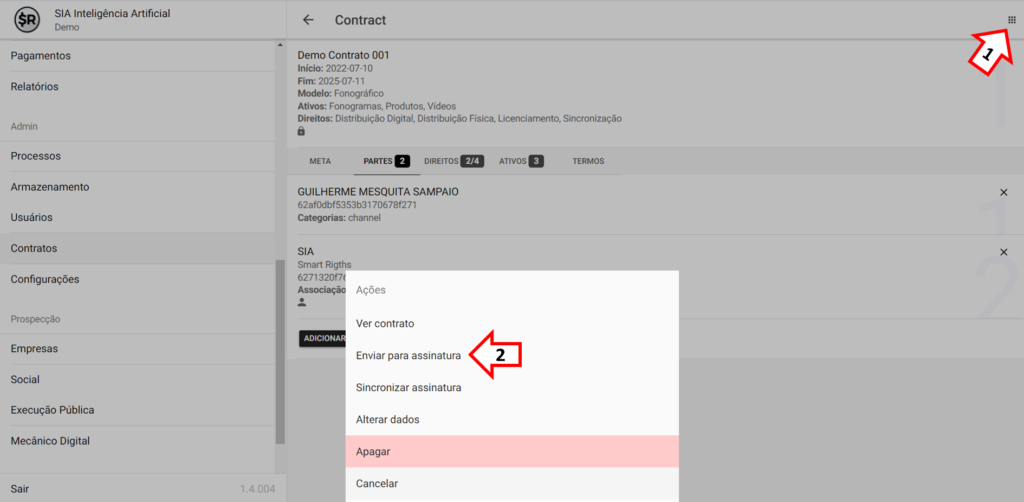The width and height of the screenshot is (1024, 502).
Task: Click the contract lock icon
Action: (302, 131)
